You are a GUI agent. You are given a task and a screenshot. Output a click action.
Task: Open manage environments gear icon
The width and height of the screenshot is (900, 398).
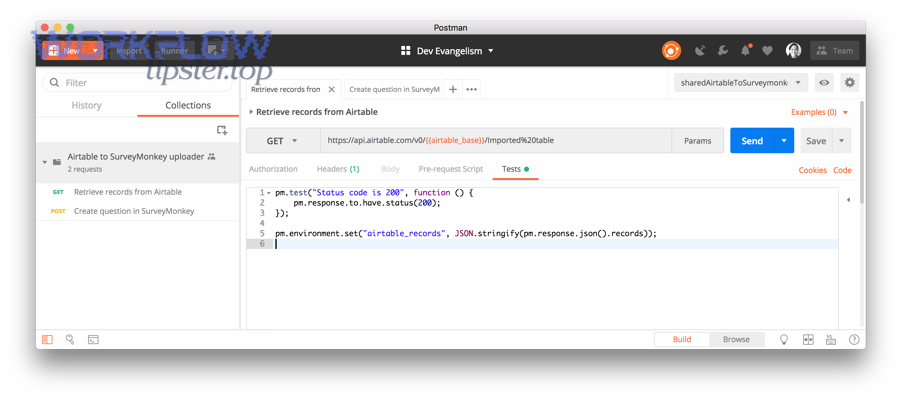[849, 83]
